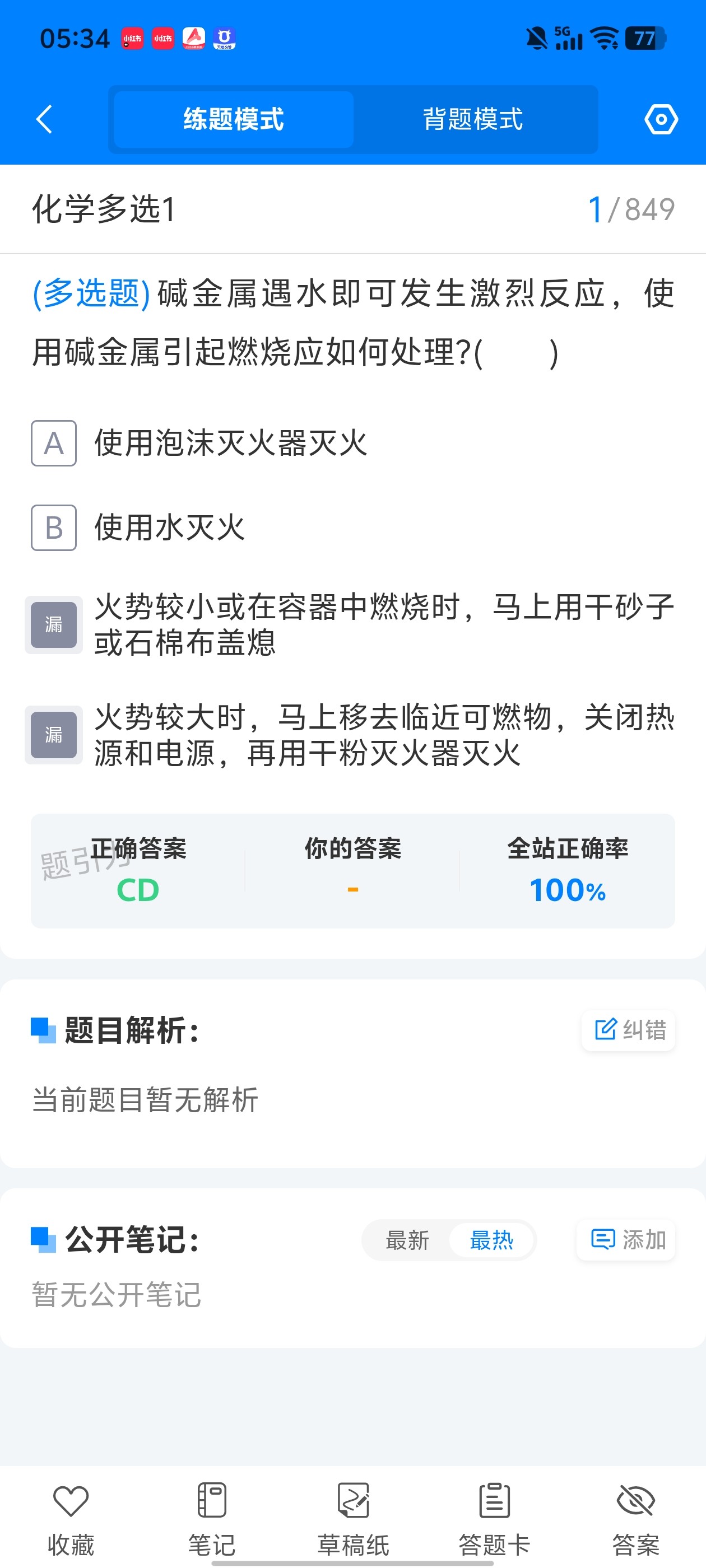
Task: Tap the 使用泡沫灭火器灭火 answer text
Action: (231, 443)
